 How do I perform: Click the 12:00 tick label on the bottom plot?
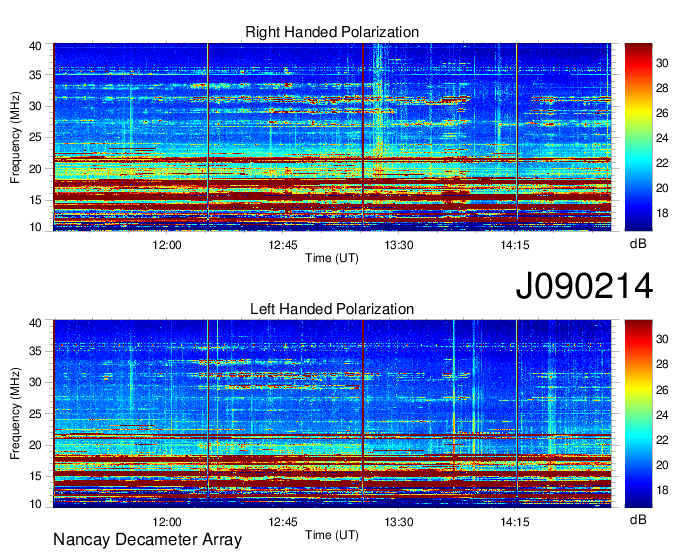click(167, 522)
